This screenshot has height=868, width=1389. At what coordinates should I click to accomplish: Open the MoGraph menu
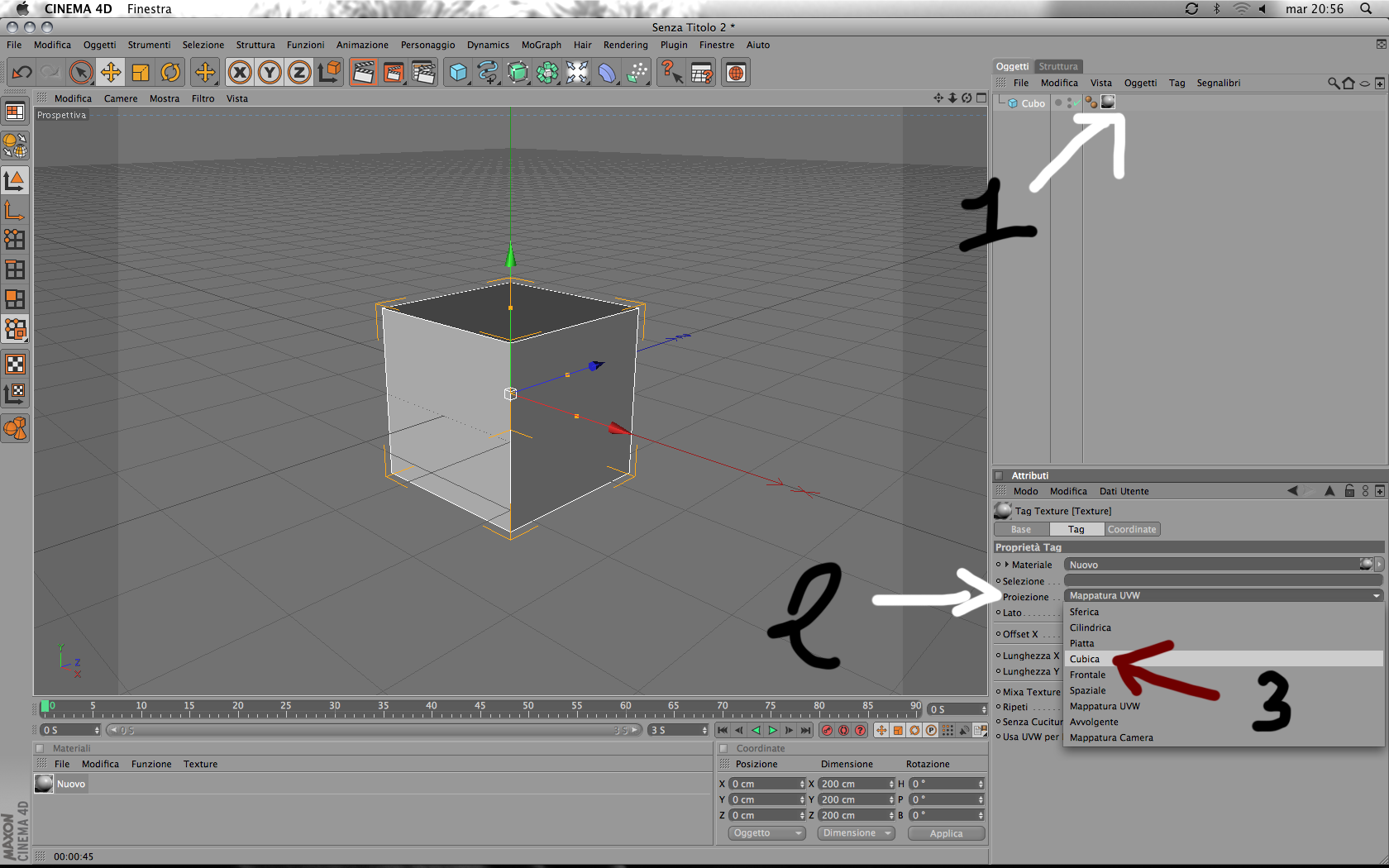pyautogui.click(x=541, y=45)
